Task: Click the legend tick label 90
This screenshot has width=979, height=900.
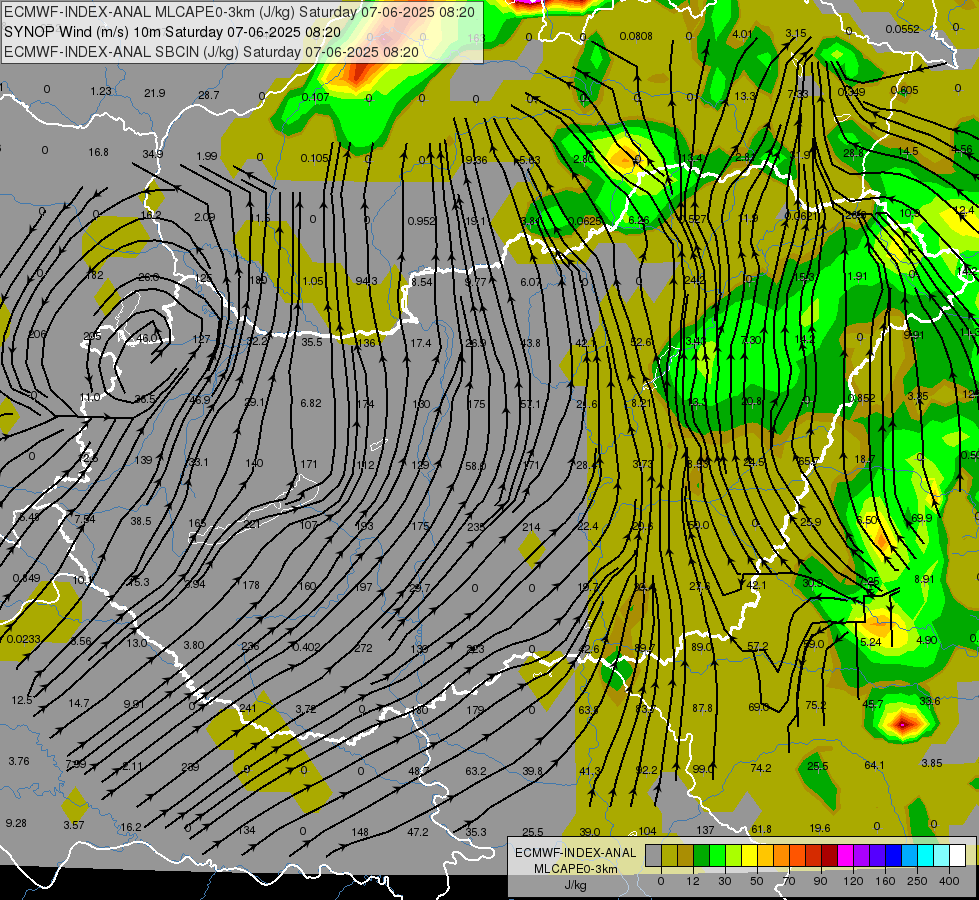Action: click(x=820, y=881)
